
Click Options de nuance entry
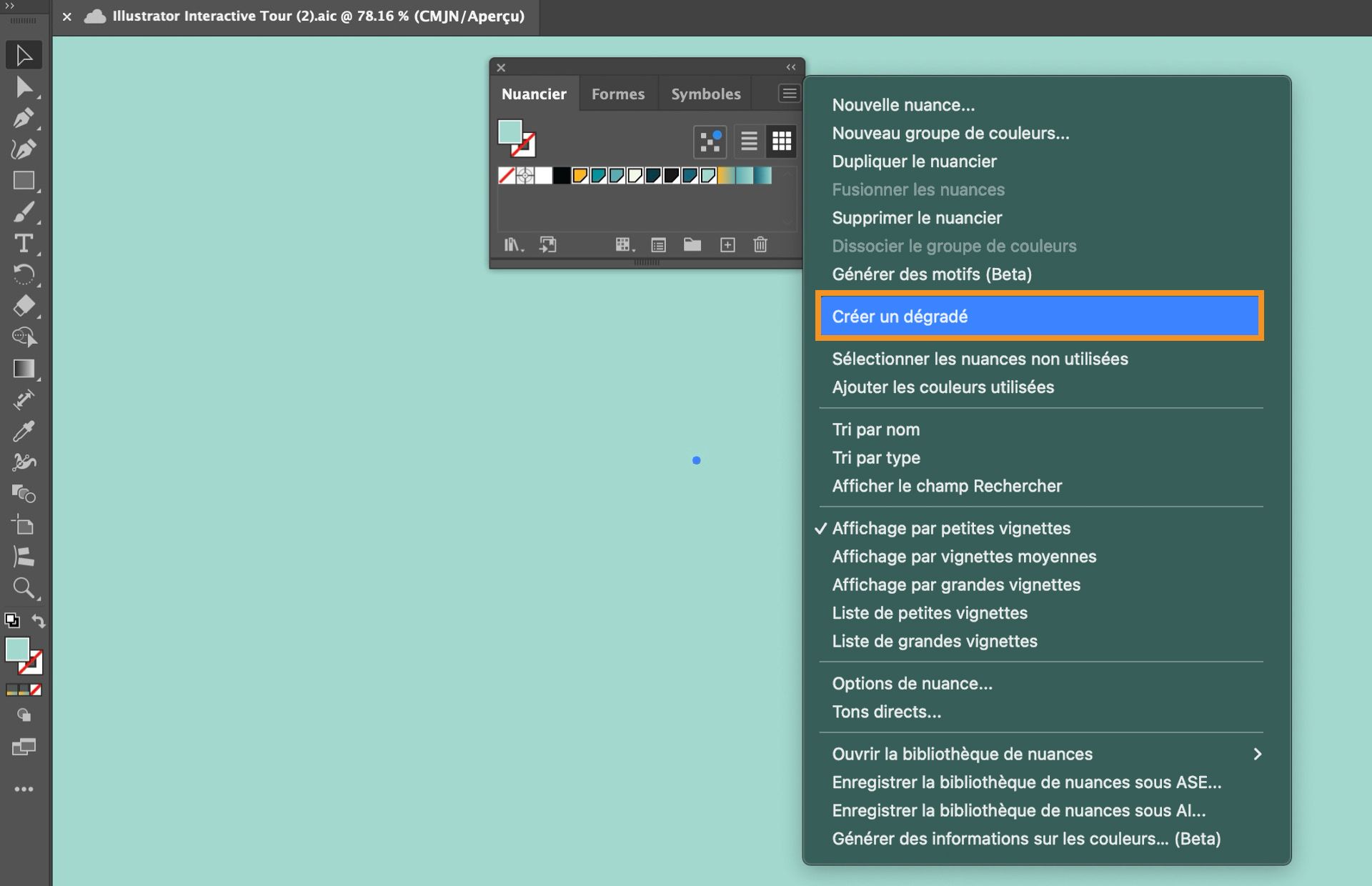click(x=912, y=683)
